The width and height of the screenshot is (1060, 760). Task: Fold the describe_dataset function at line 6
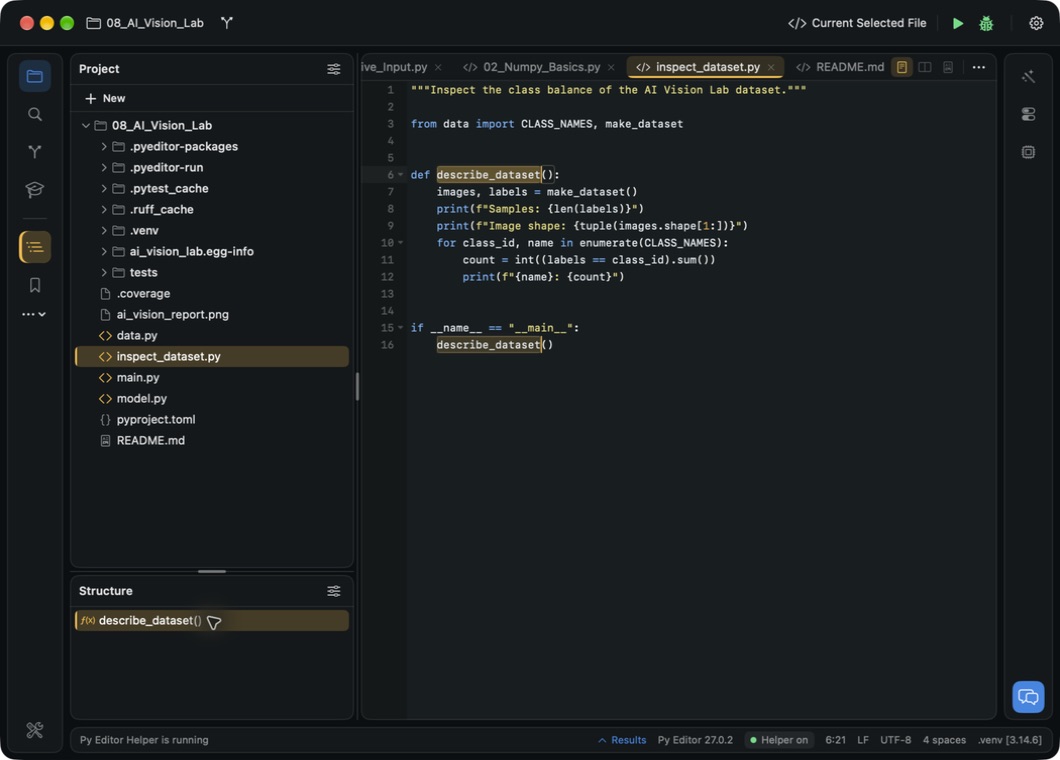[400, 175]
